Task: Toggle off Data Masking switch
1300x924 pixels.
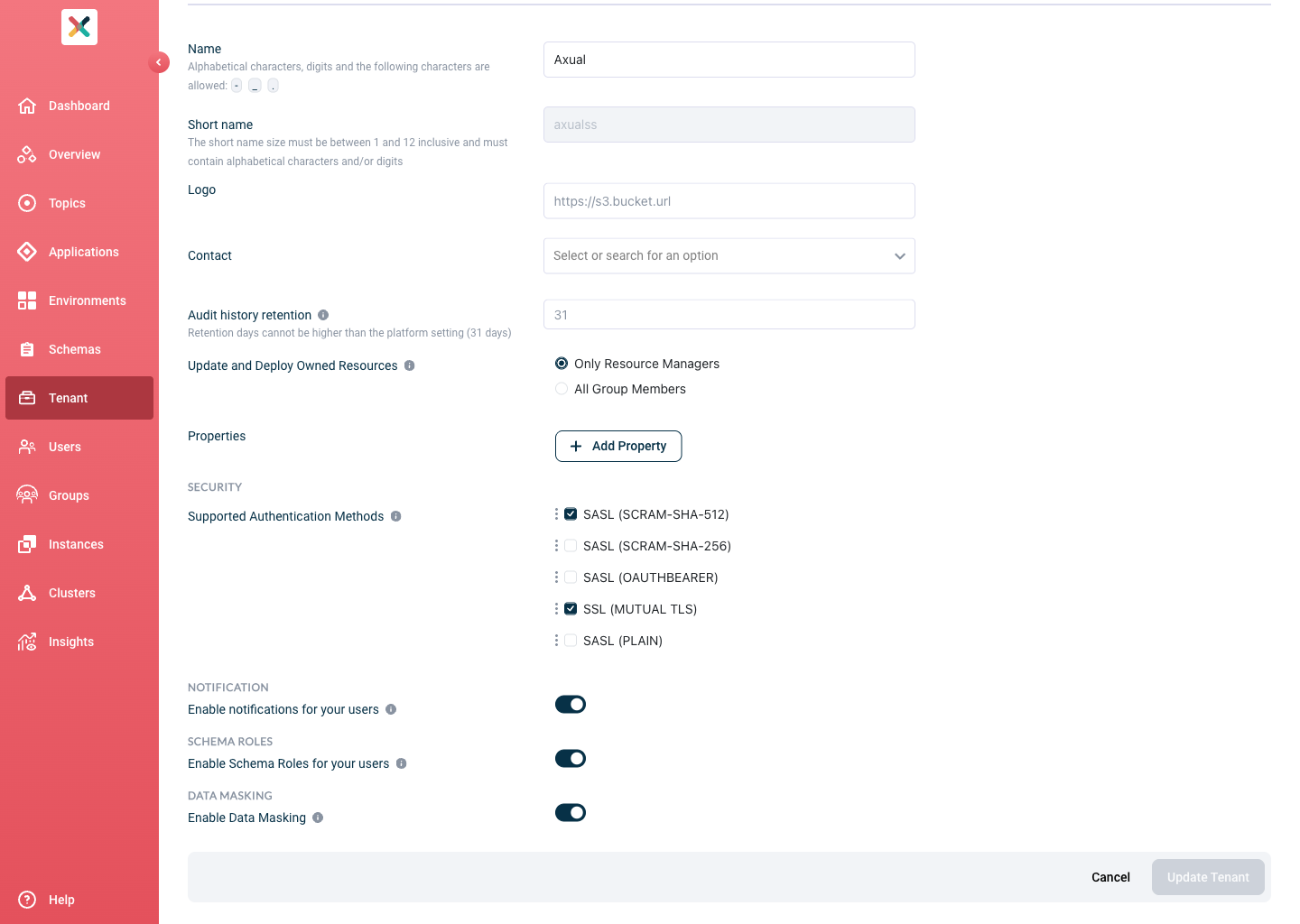Action: coord(571,813)
